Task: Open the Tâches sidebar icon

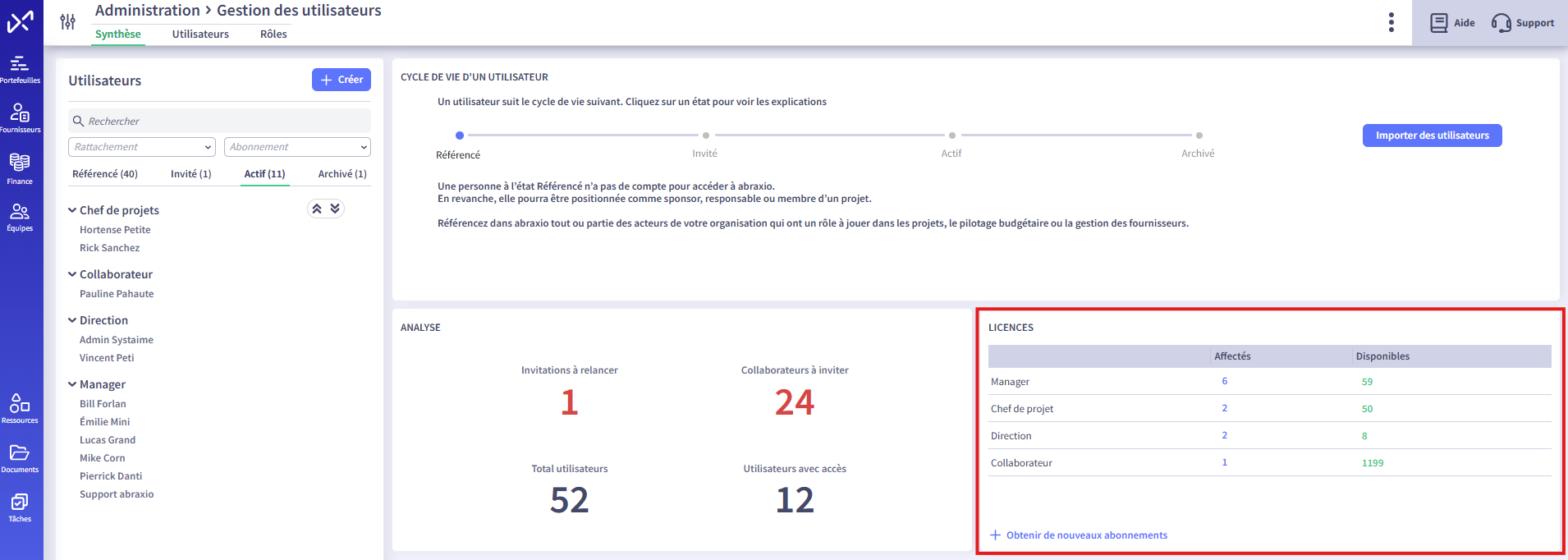Action: coord(20,507)
